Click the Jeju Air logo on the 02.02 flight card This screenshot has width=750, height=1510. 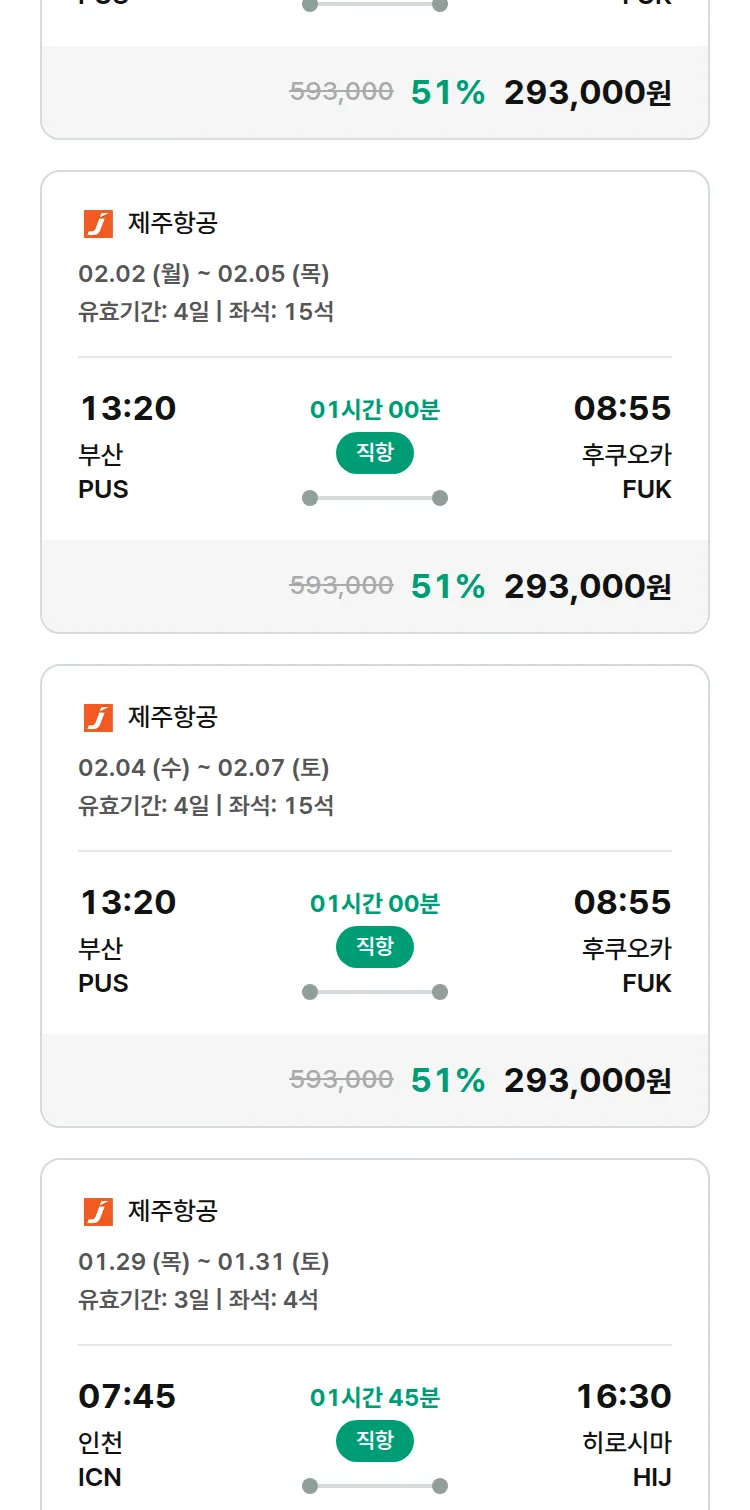(98, 224)
